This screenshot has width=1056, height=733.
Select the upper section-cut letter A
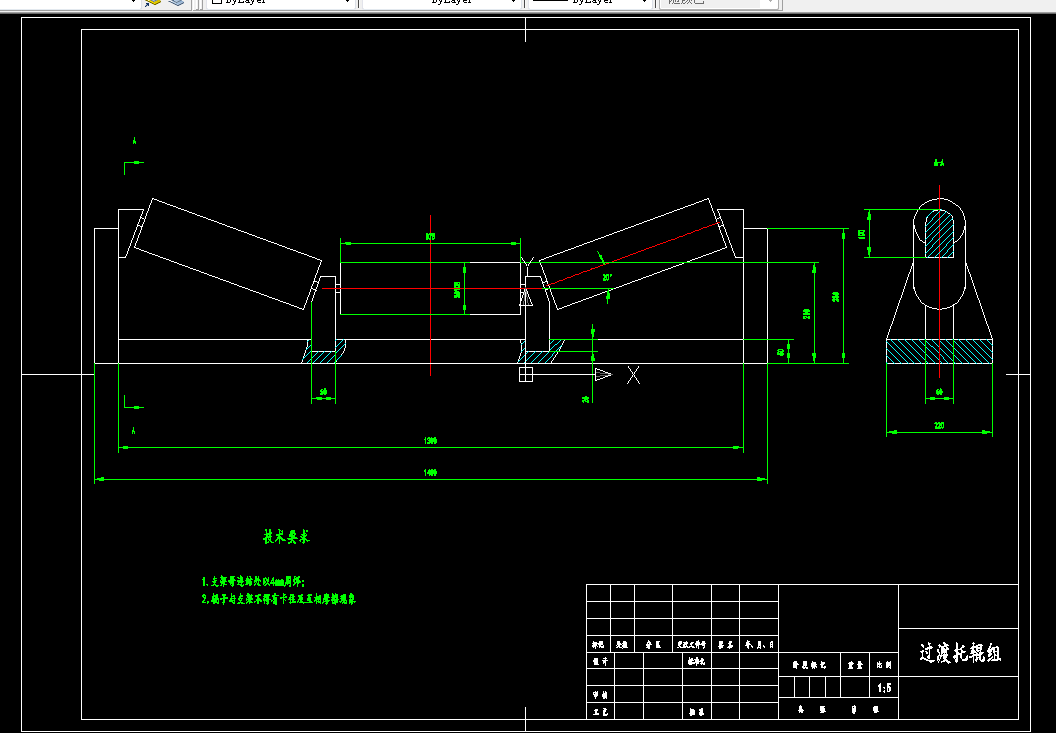(x=135, y=141)
